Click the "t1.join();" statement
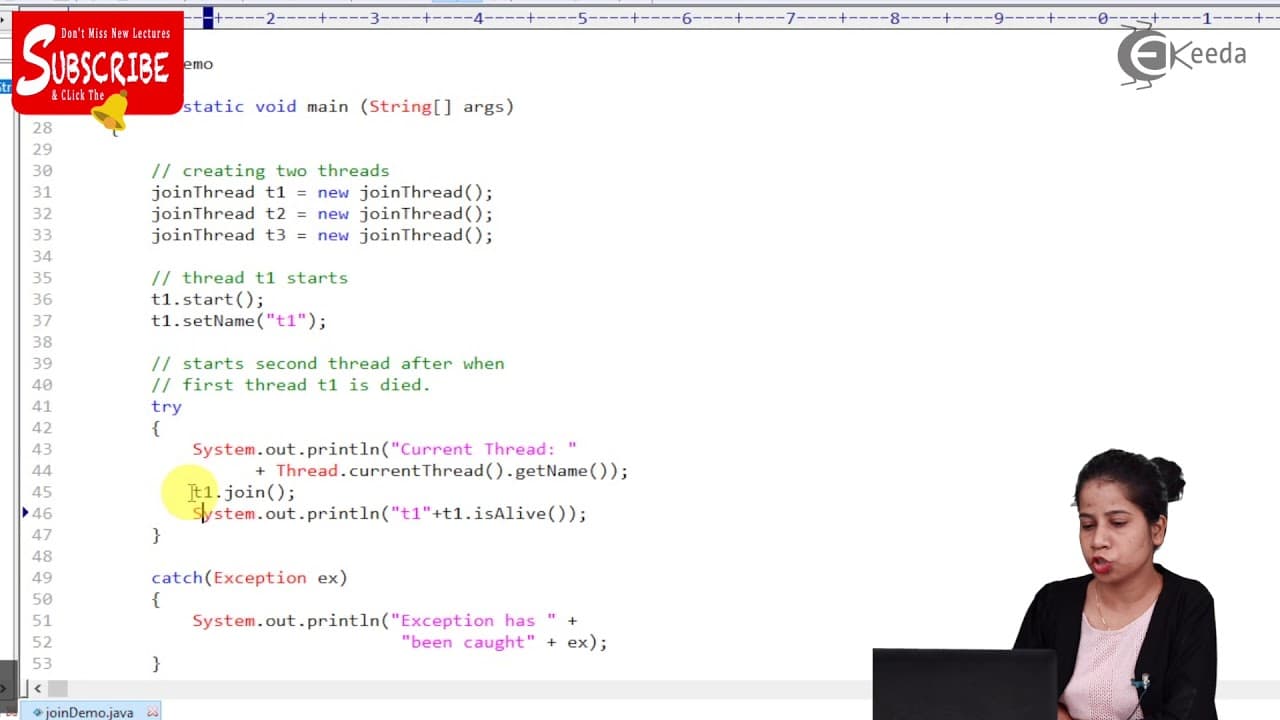The height and width of the screenshot is (720, 1280). pos(244,492)
